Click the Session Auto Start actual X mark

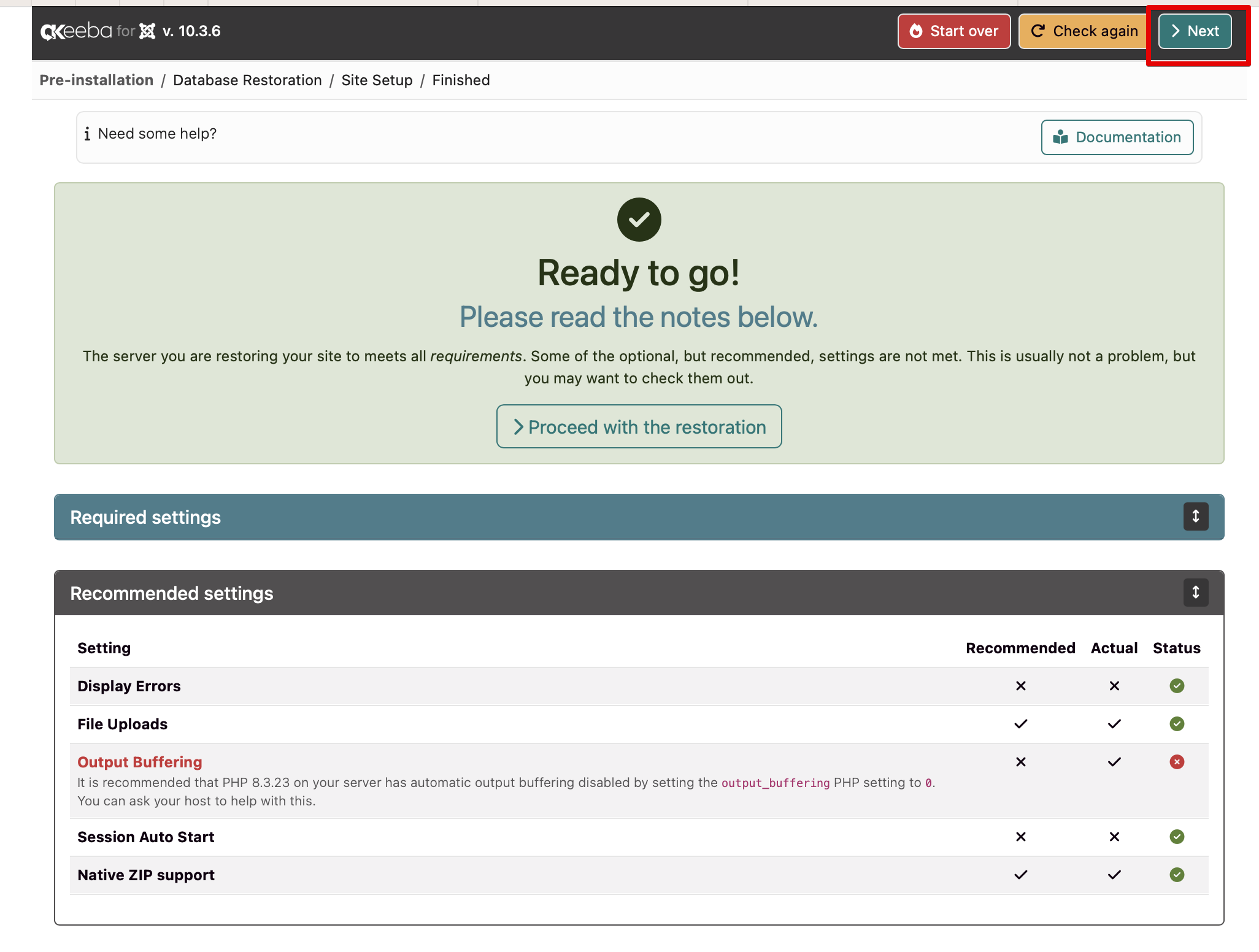click(1114, 837)
